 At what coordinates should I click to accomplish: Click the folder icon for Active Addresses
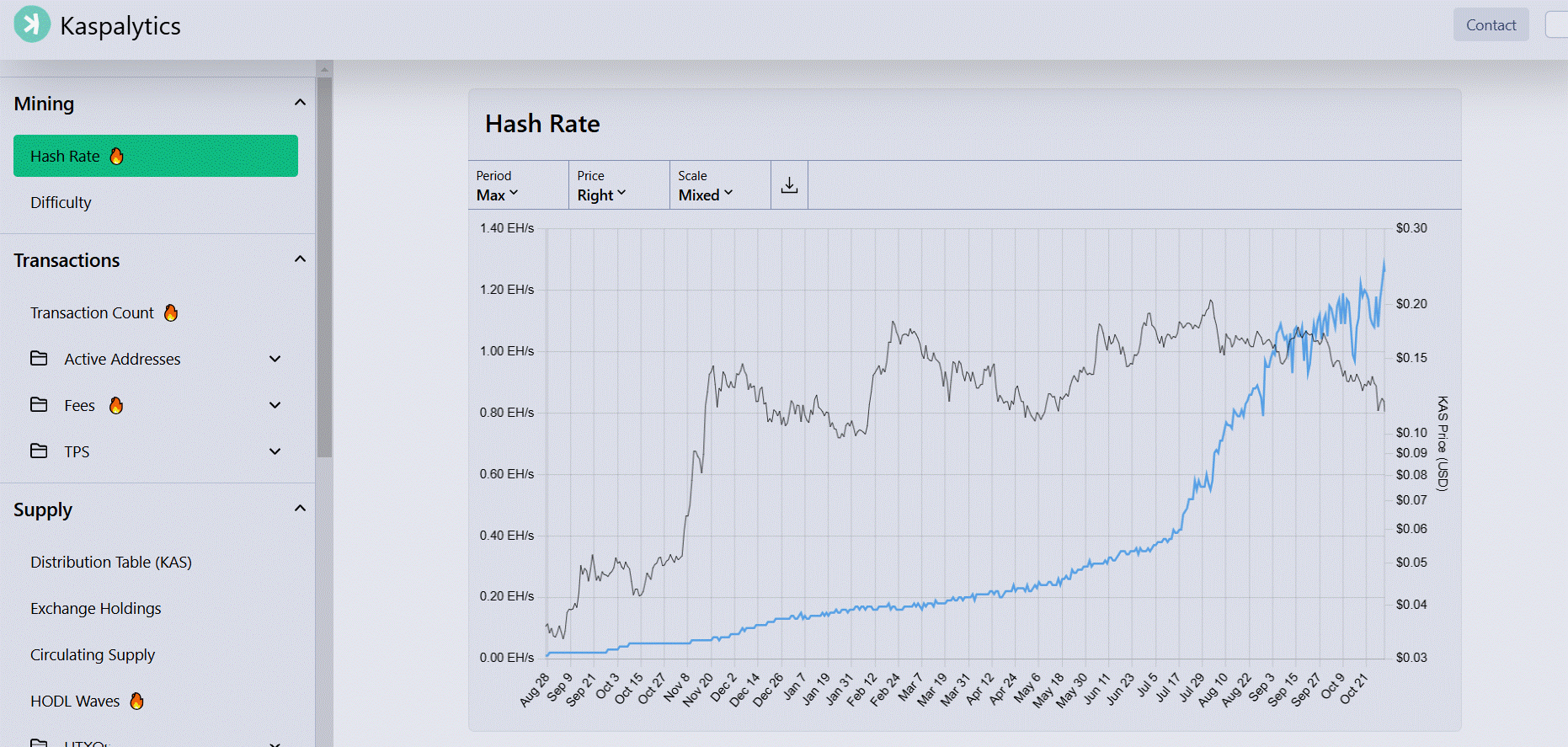tap(39, 359)
